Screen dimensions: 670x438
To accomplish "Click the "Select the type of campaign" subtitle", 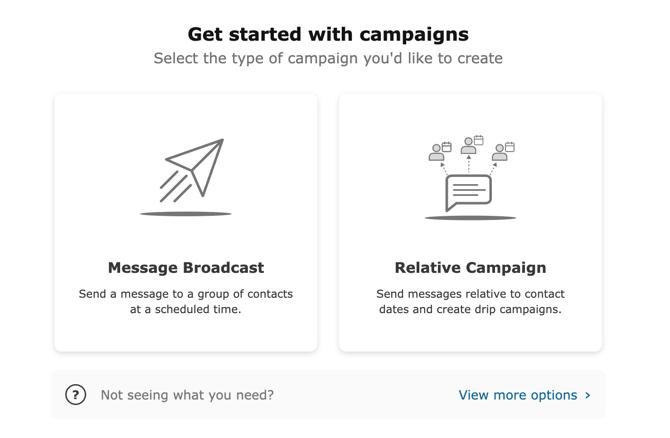I will 328,58.
